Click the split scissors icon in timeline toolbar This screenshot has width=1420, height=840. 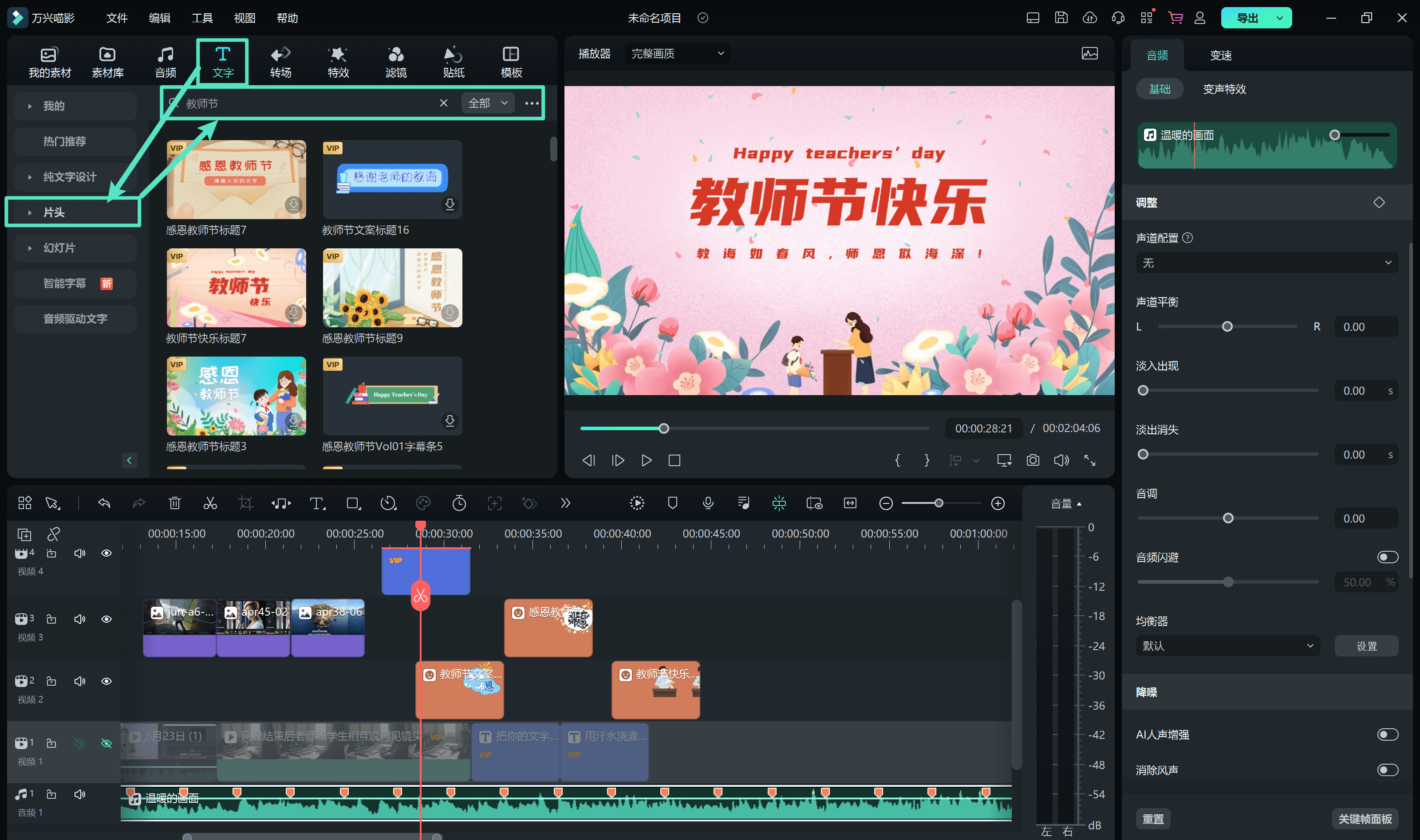pyautogui.click(x=210, y=503)
